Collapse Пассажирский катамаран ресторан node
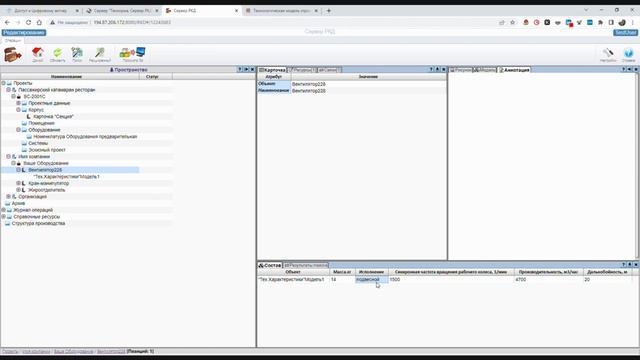Viewport: 640px width, 360px height. pyautogui.click(x=8, y=89)
